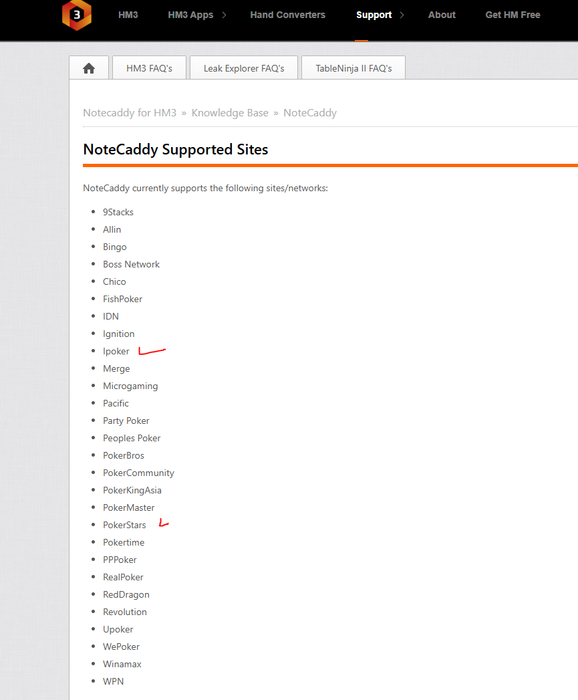Click the RedDragon list entry
Screen dimensions: 578x700
(126, 595)
